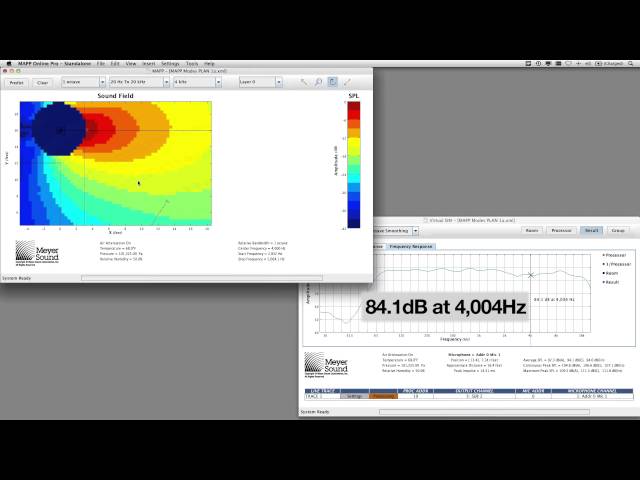Viewport: 640px width, 480px height.
Task: Click the Result button in Virtual SIM
Action: coord(591,231)
